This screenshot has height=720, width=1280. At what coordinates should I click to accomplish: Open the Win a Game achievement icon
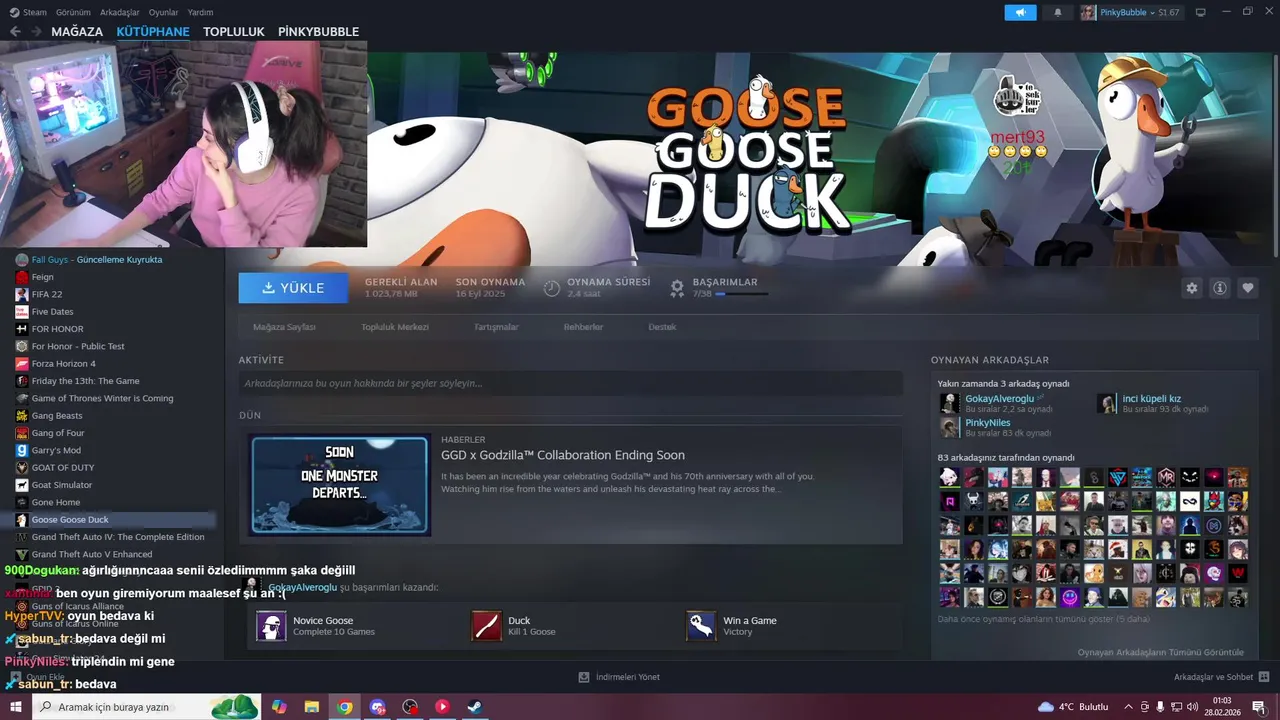pos(701,626)
